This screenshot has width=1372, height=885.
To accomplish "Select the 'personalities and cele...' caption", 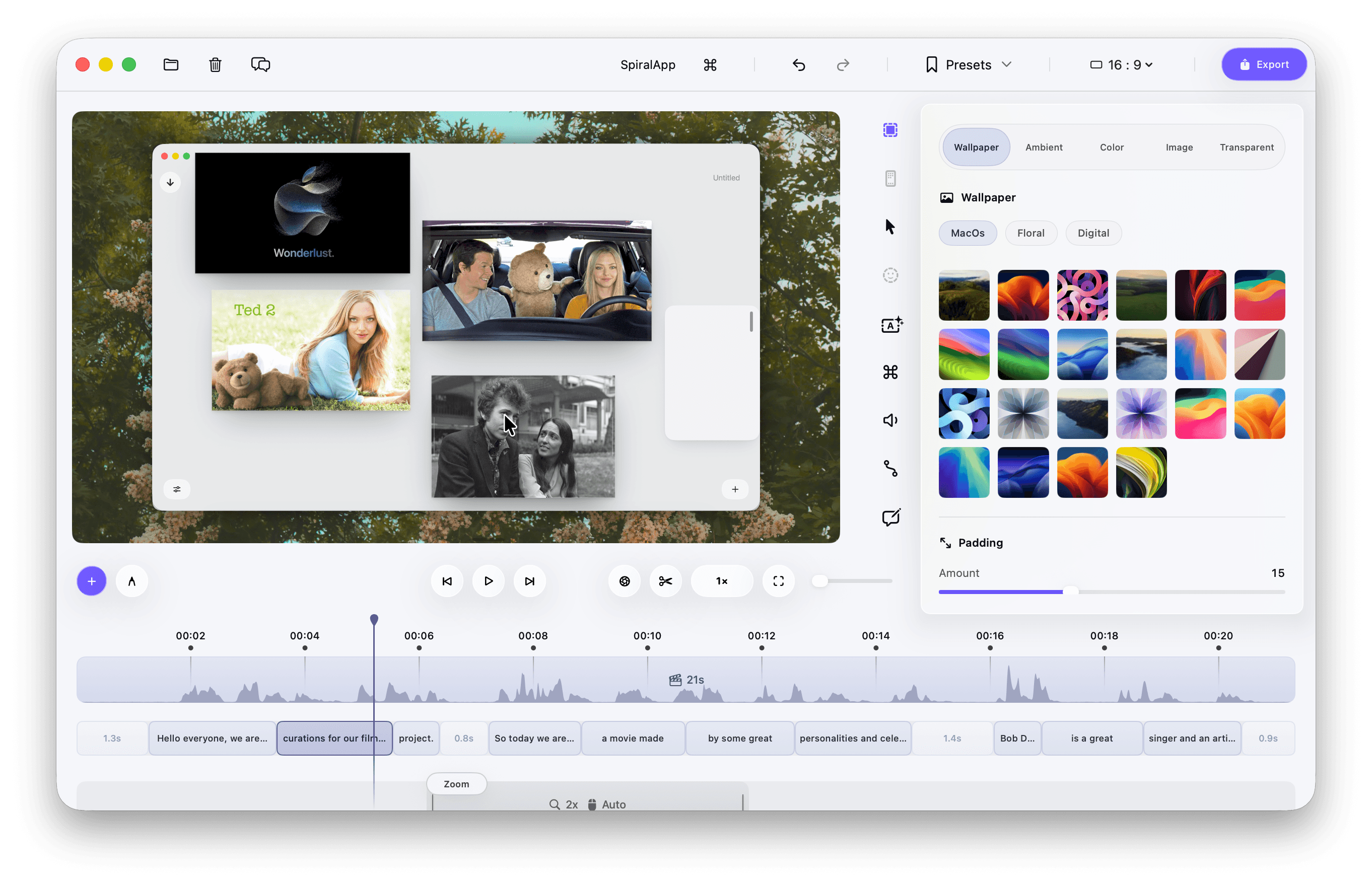I will [853, 739].
